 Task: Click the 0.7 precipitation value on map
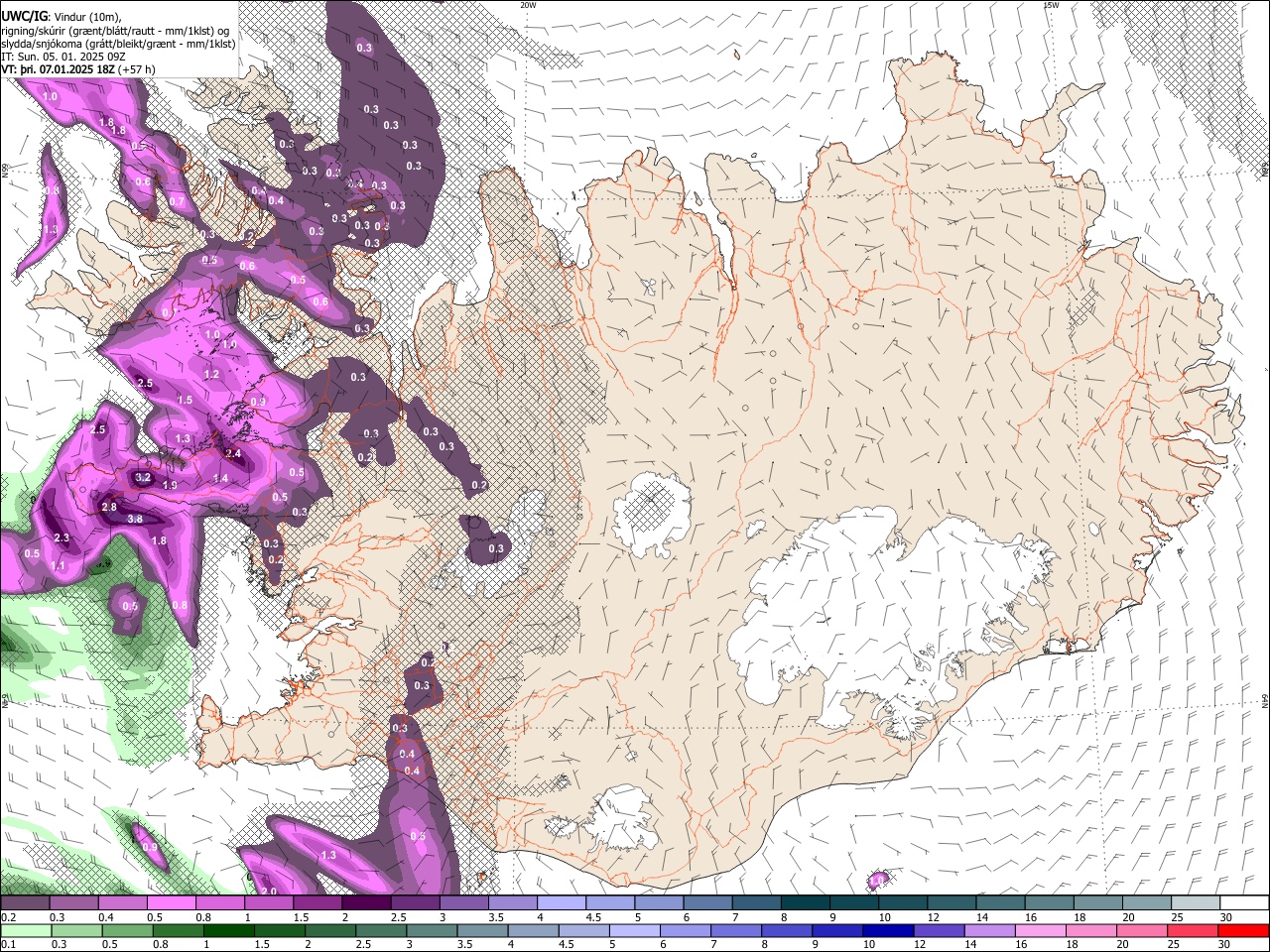coord(177,200)
